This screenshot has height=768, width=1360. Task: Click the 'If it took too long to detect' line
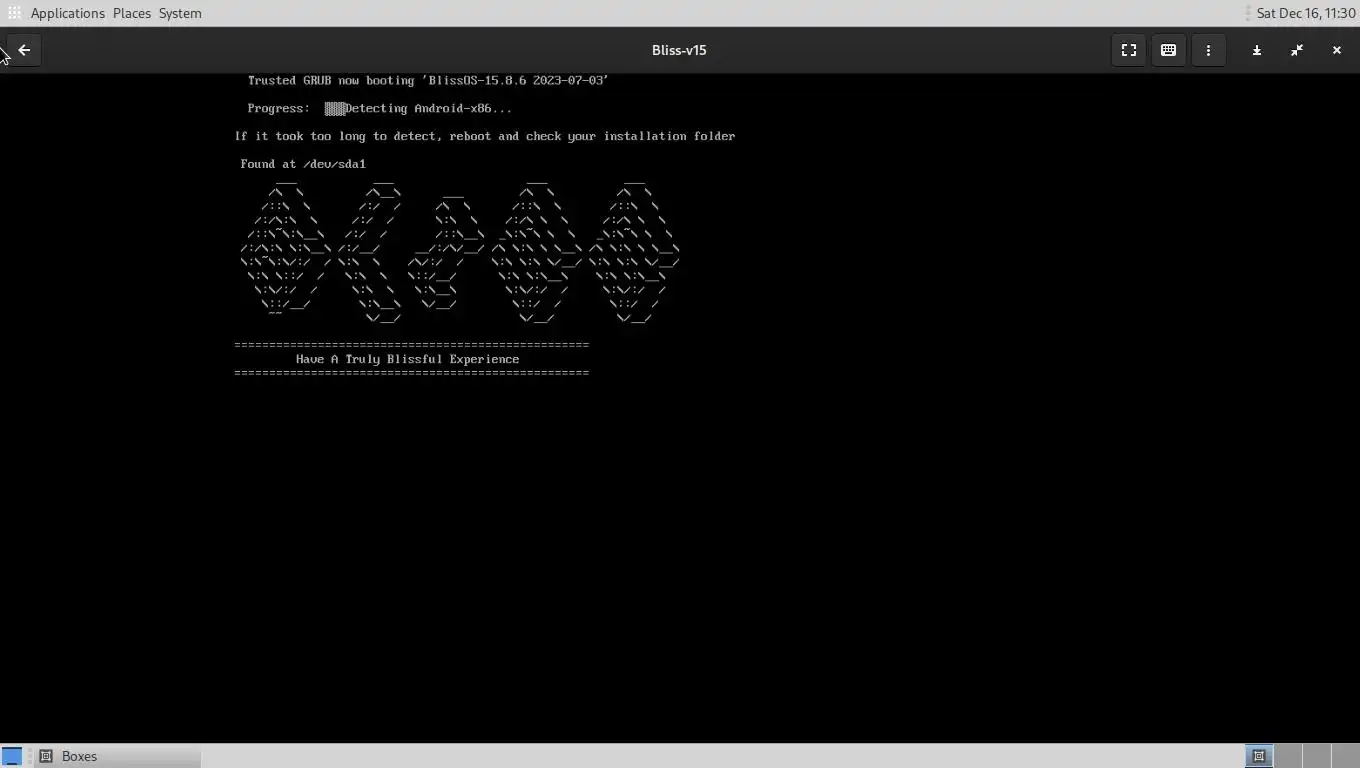click(485, 136)
